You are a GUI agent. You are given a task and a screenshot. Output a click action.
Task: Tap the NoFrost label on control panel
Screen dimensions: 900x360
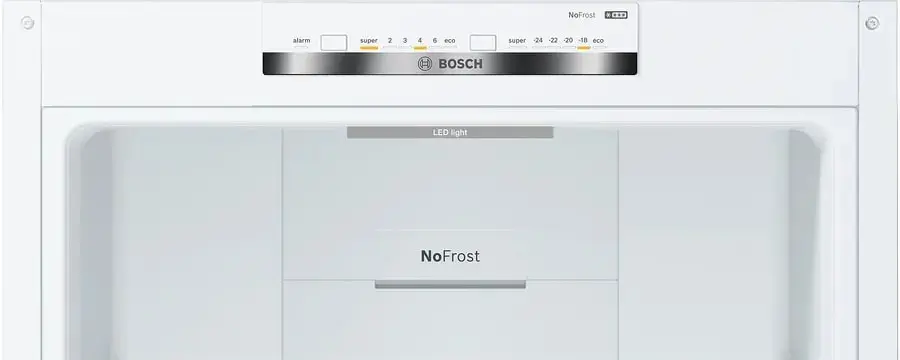tap(582, 16)
